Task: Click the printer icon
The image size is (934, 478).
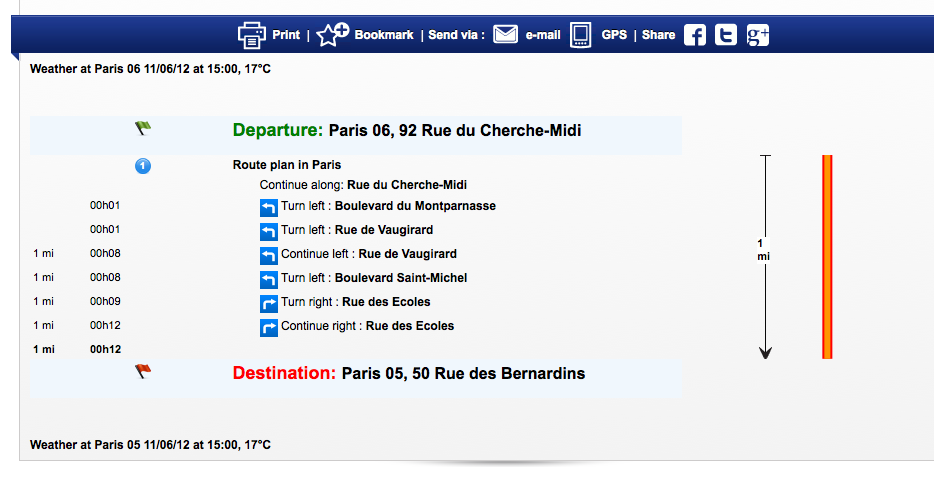Action: pos(250,35)
